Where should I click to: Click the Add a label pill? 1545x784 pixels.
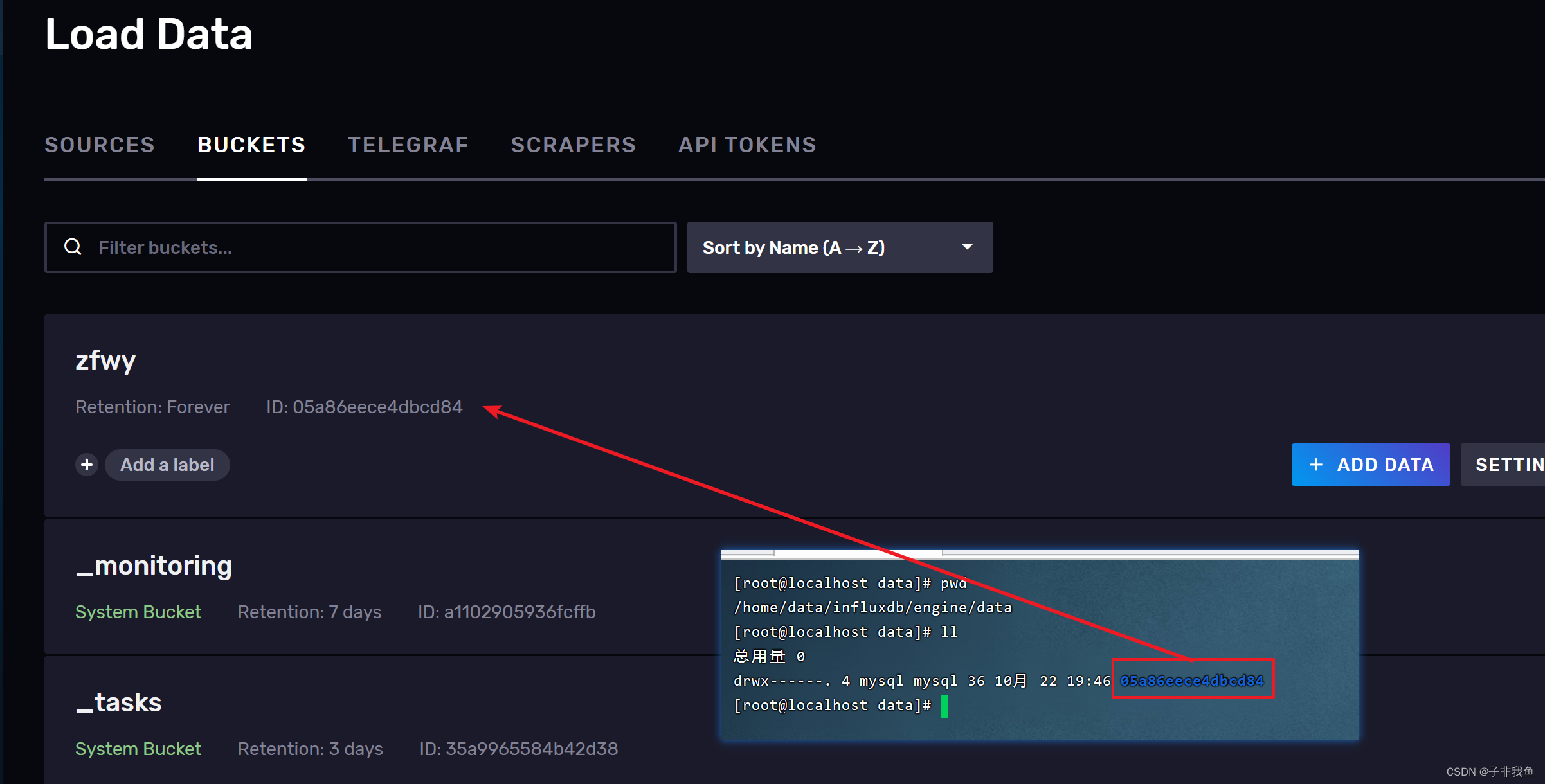click(x=167, y=465)
